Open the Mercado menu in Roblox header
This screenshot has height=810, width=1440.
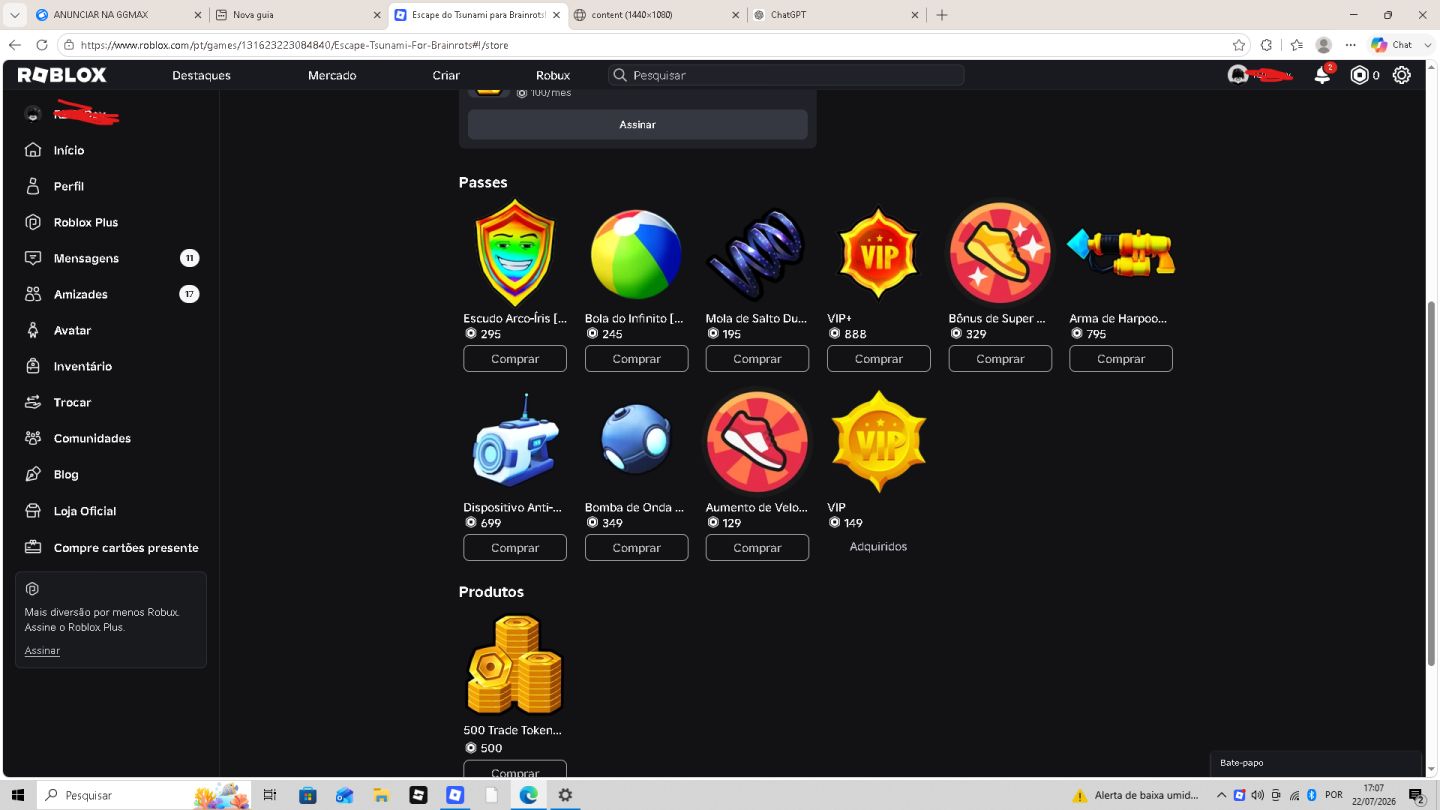coord(332,75)
